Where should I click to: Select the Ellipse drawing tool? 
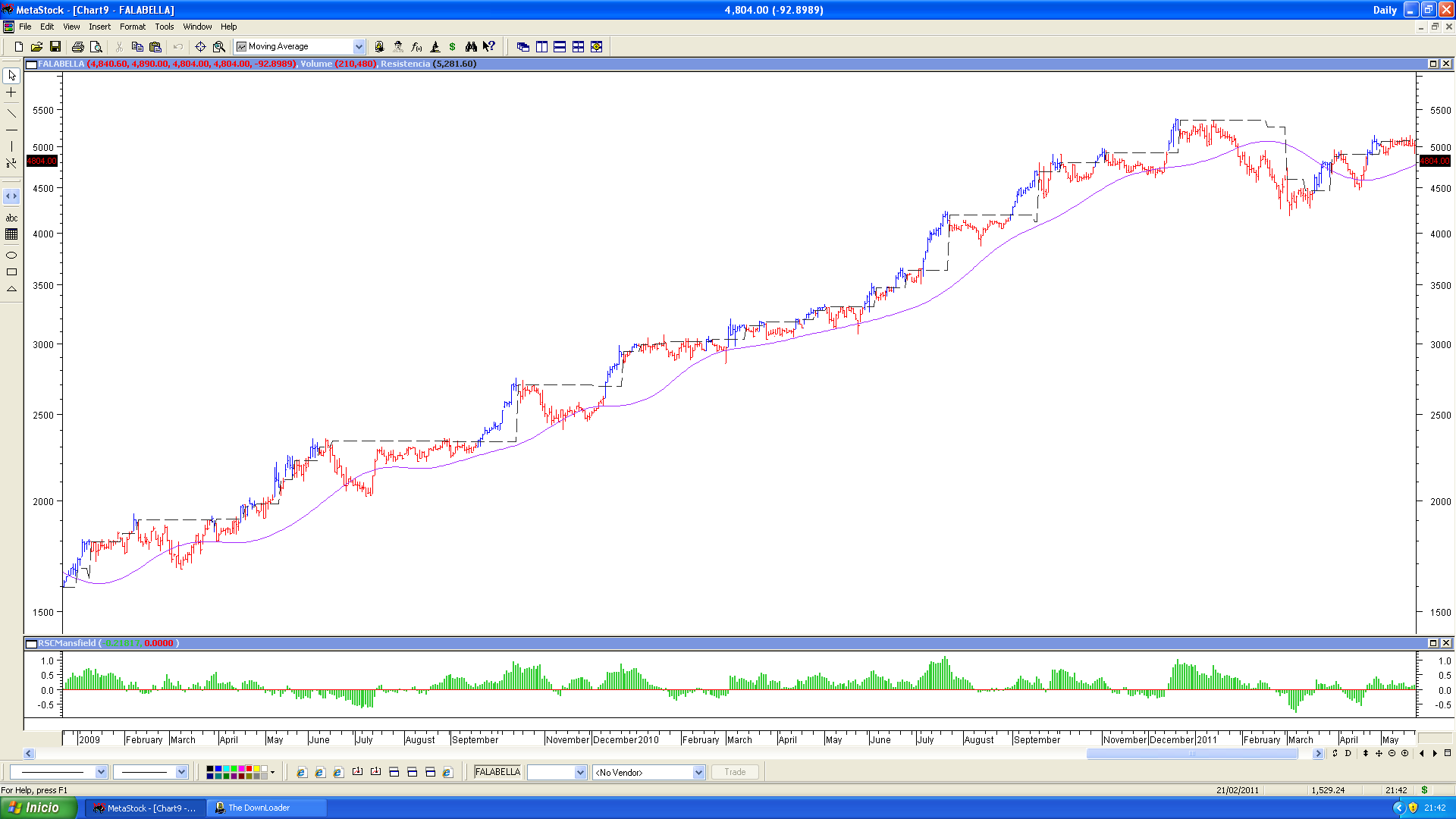point(11,256)
